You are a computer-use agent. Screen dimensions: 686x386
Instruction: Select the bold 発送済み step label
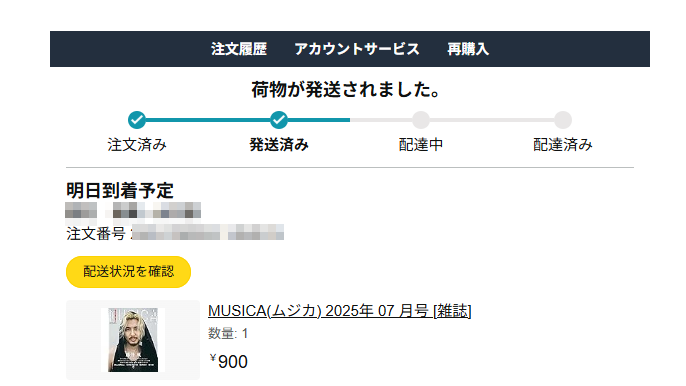279,144
